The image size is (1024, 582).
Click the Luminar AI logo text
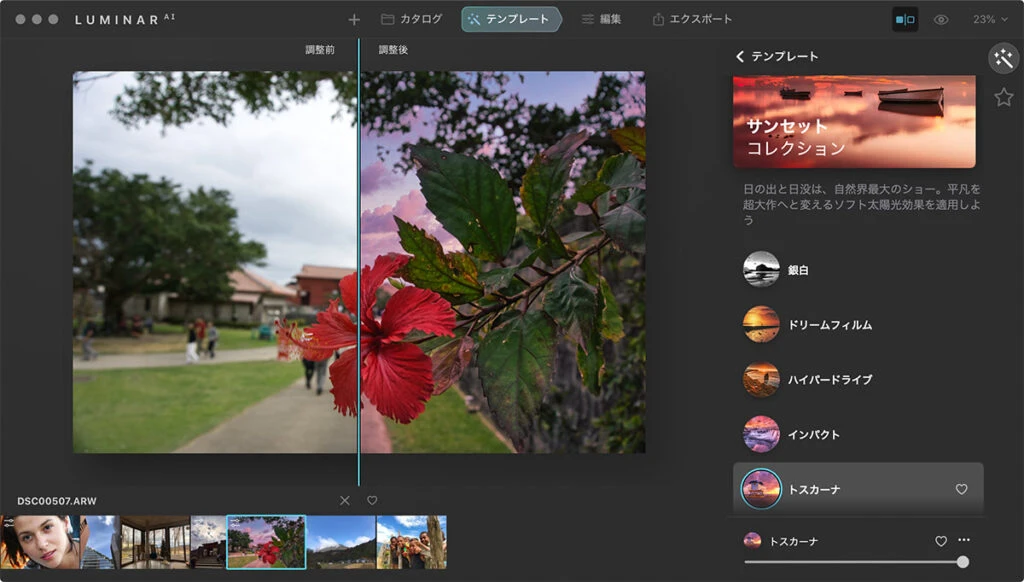(x=125, y=20)
